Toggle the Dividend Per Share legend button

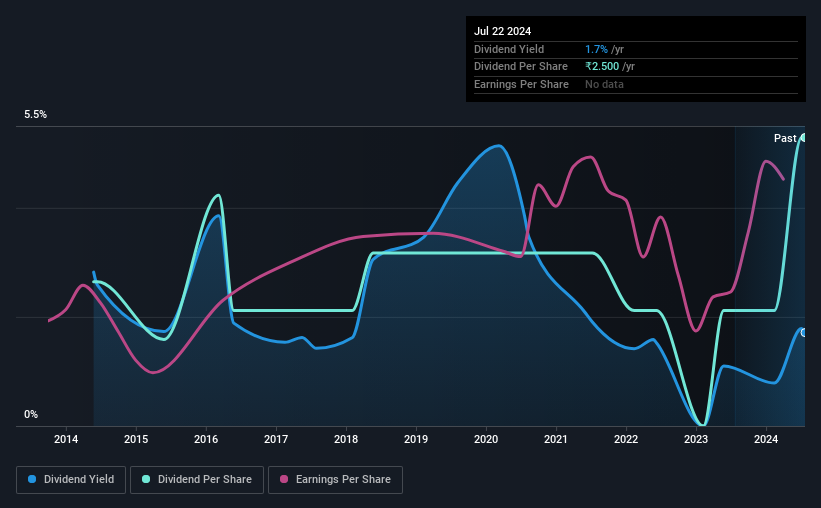coord(197,480)
